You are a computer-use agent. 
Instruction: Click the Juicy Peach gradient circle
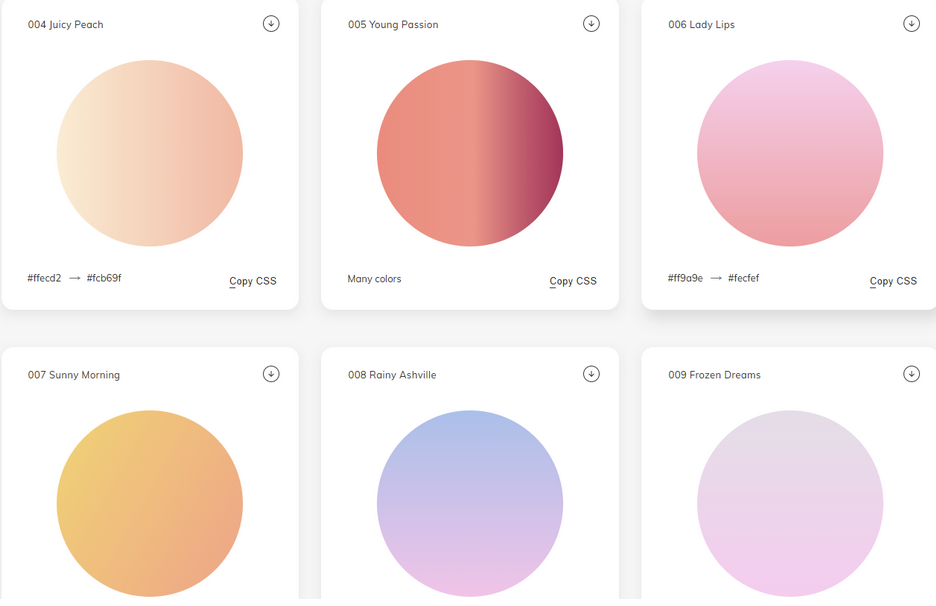(150, 153)
